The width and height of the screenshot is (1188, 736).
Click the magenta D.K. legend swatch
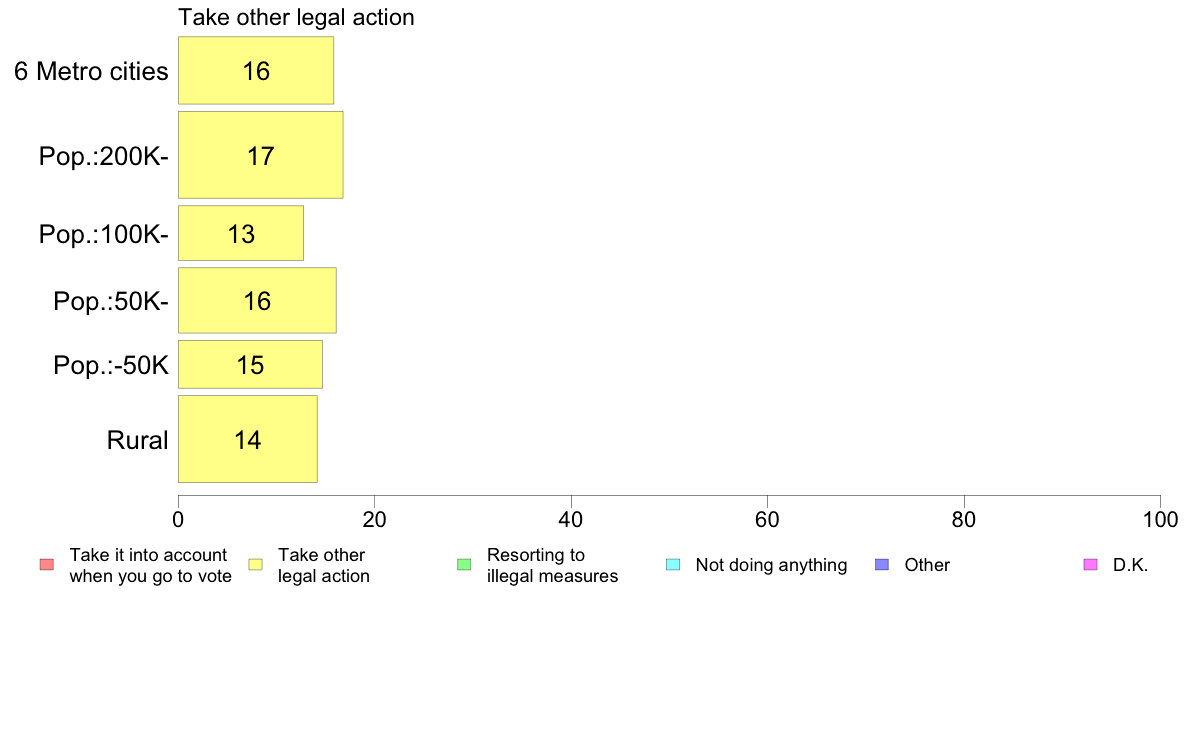click(1091, 565)
